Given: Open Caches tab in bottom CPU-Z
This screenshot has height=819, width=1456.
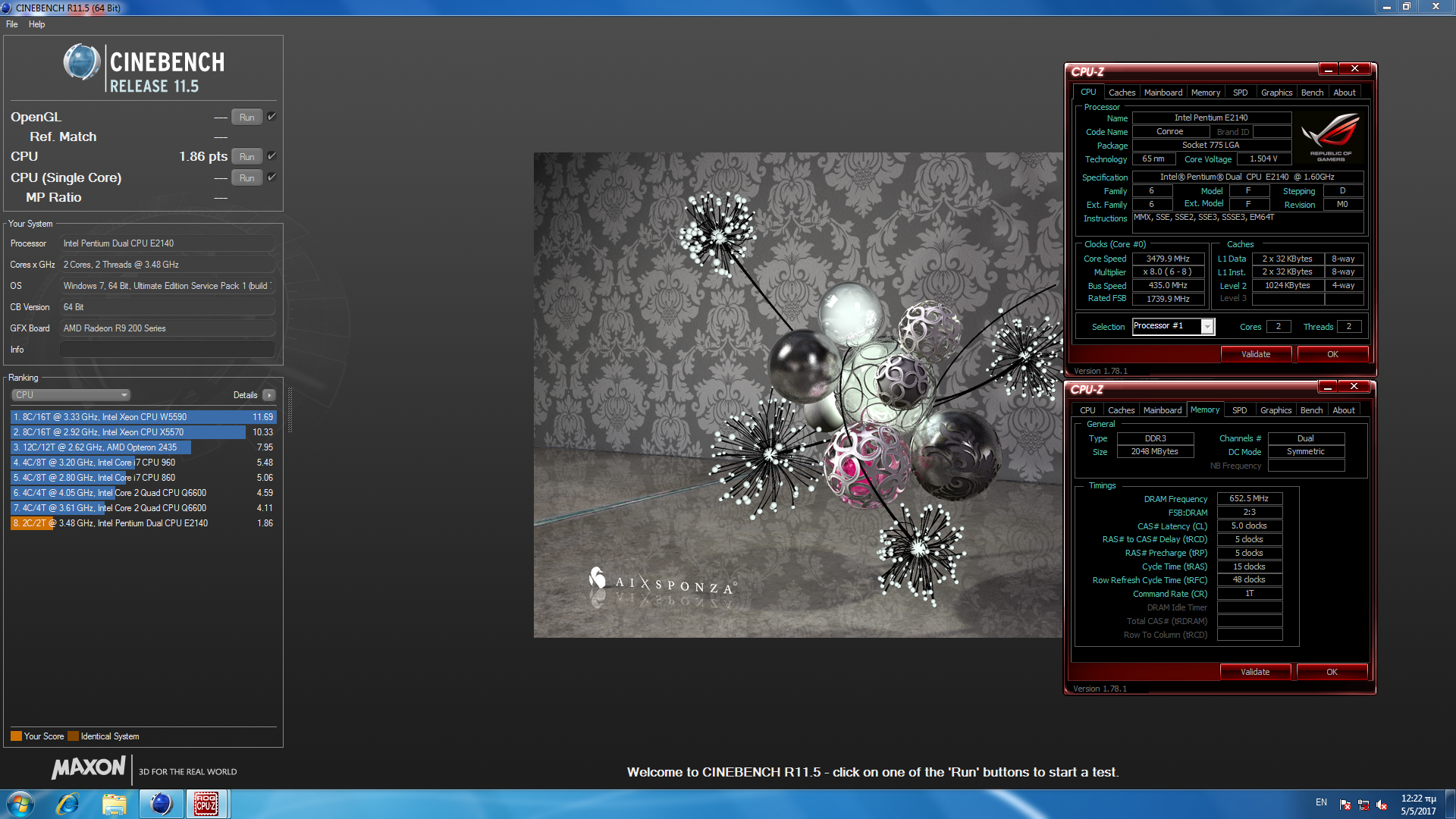Looking at the screenshot, I should coord(1121,410).
